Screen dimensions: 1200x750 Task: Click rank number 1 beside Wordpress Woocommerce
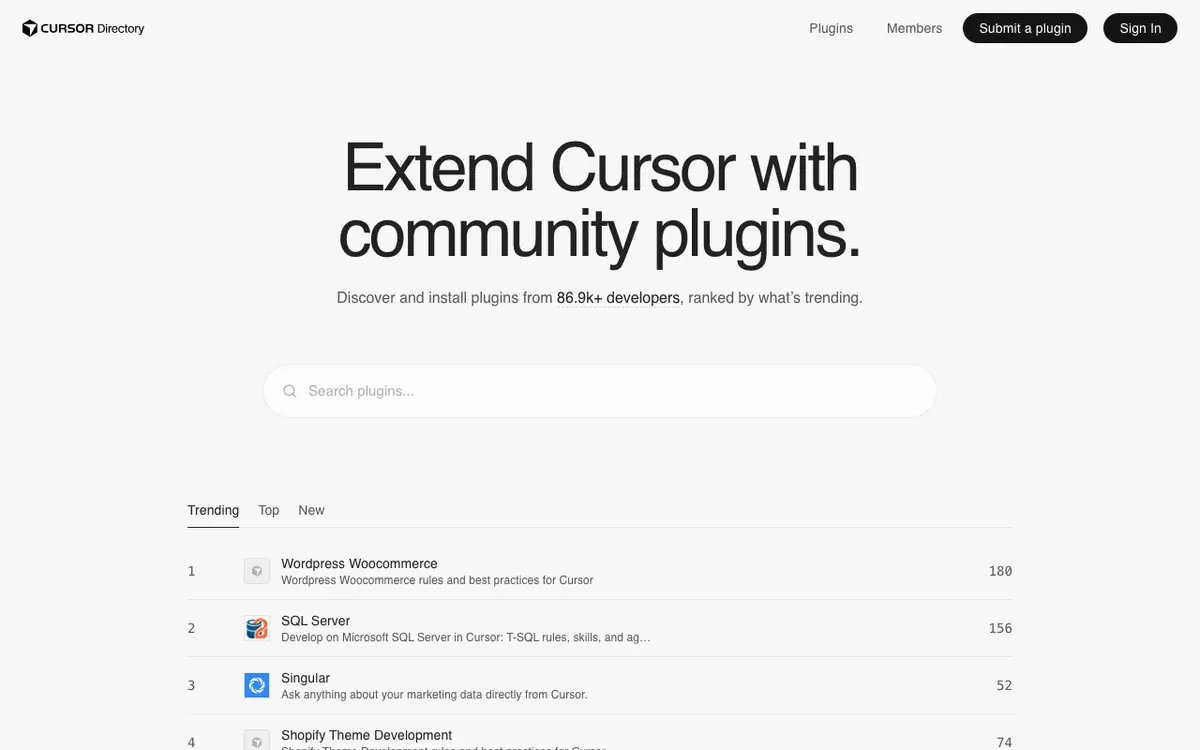pyautogui.click(x=191, y=571)
